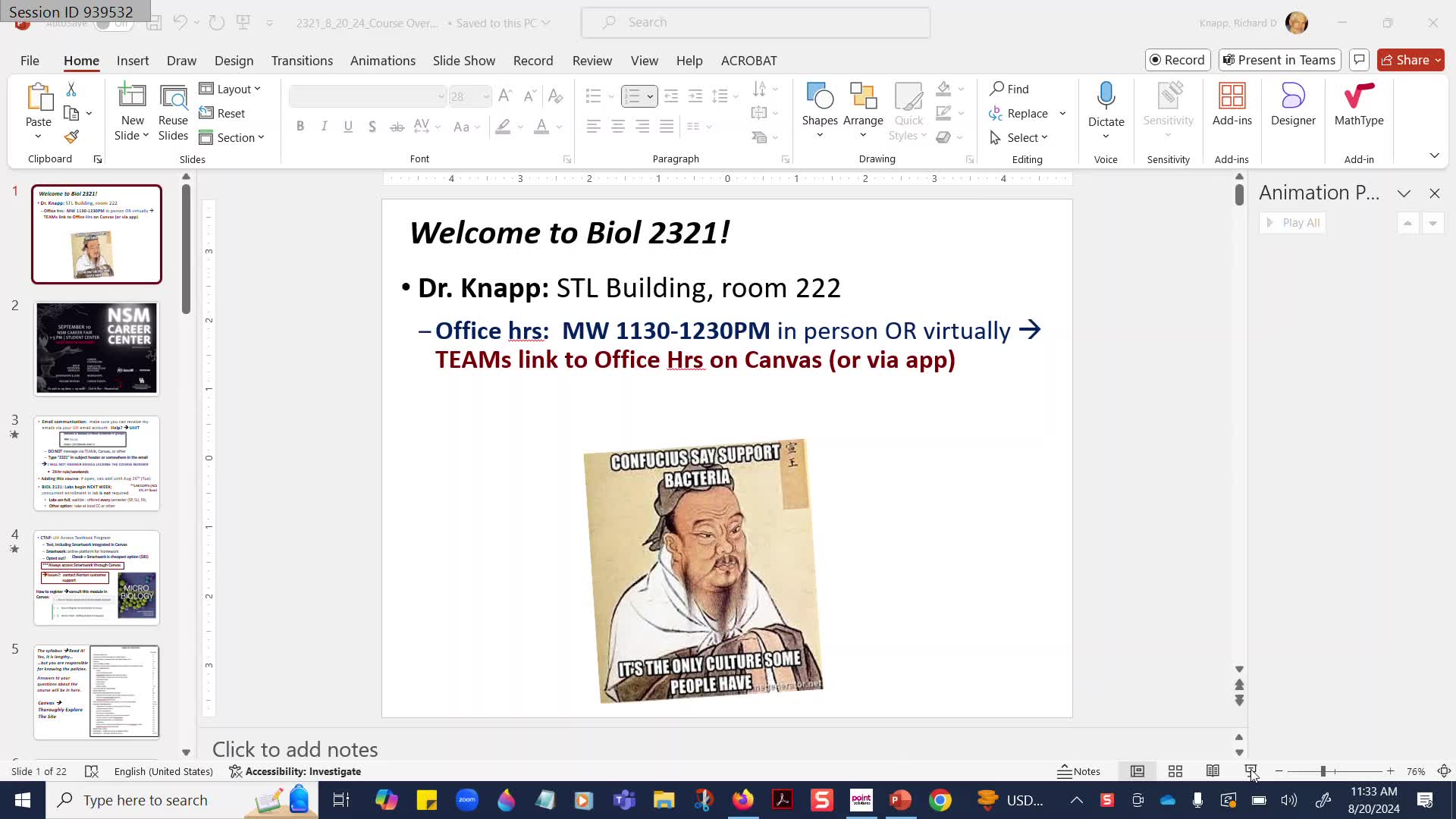Click the Play All button
The height and width of the screenshot is (819, 1456).
[x=1293, y=223]
